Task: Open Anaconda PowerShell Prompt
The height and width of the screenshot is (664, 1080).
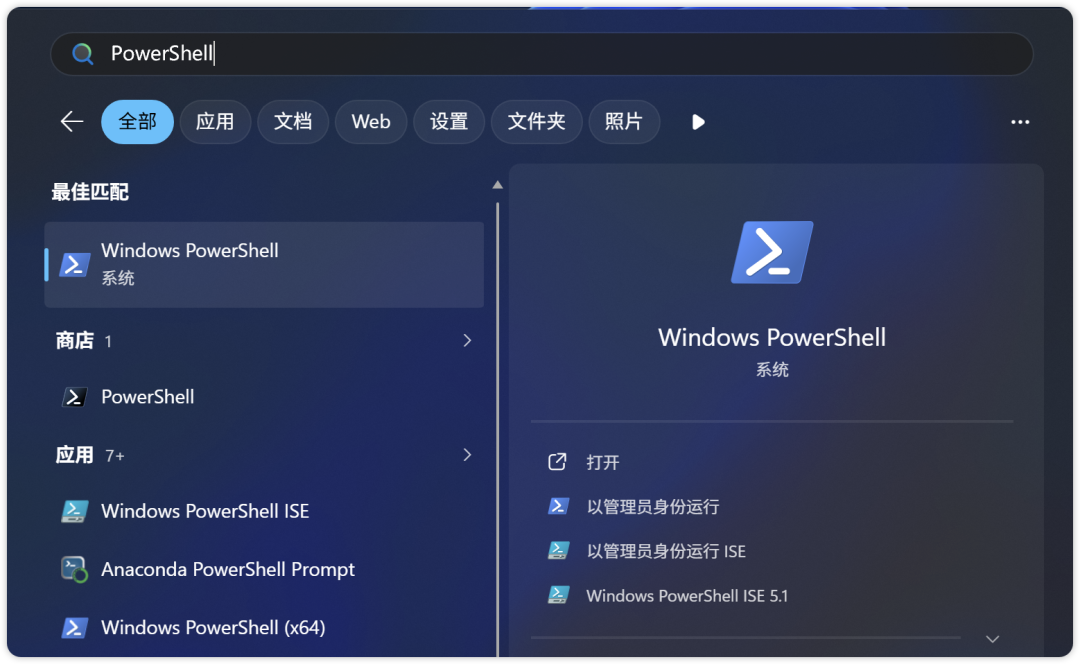Action: 264,570
